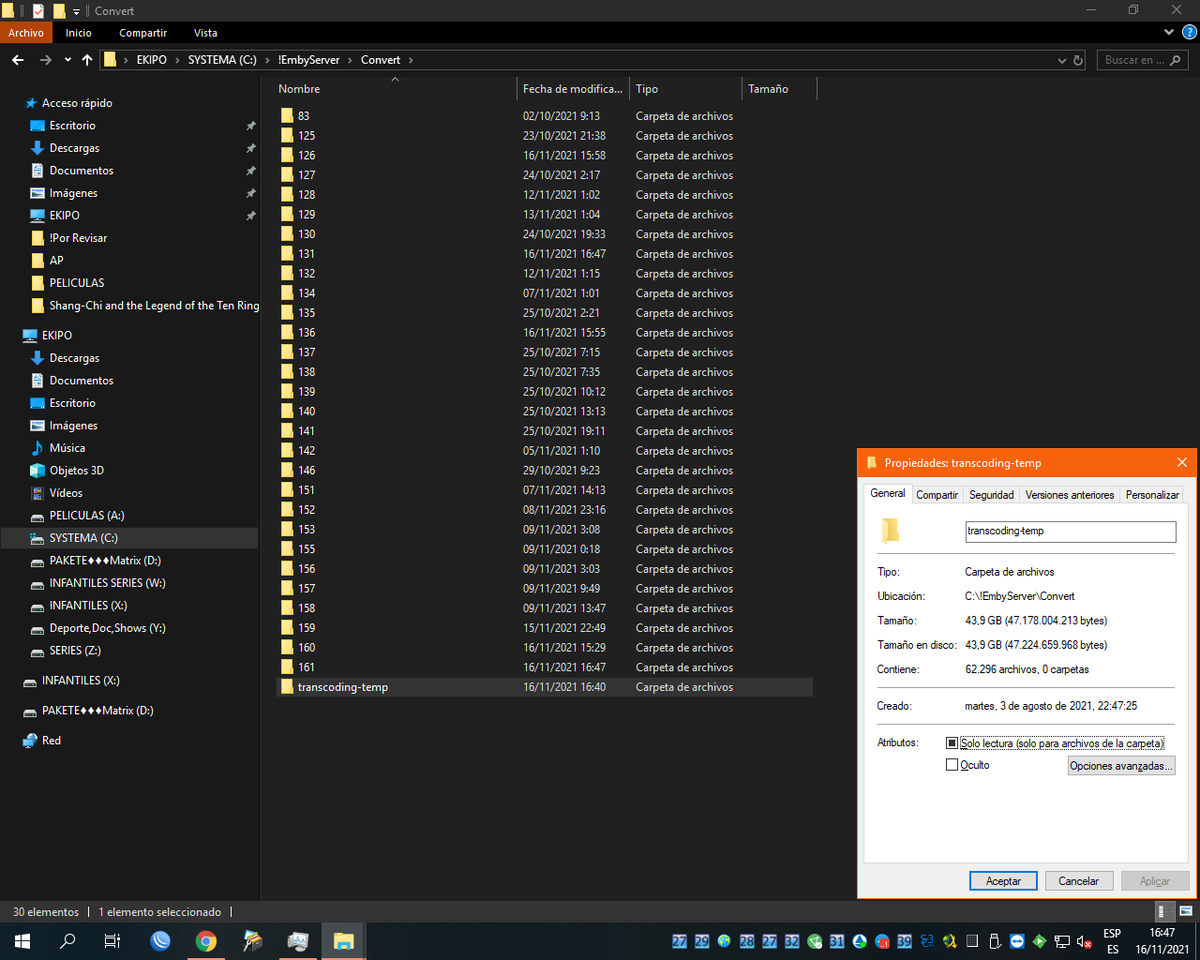Open 'Opciones avanzadas...' in properties dialog
The height and width of the screenshot is (960, 1200).
[1120, 766]
